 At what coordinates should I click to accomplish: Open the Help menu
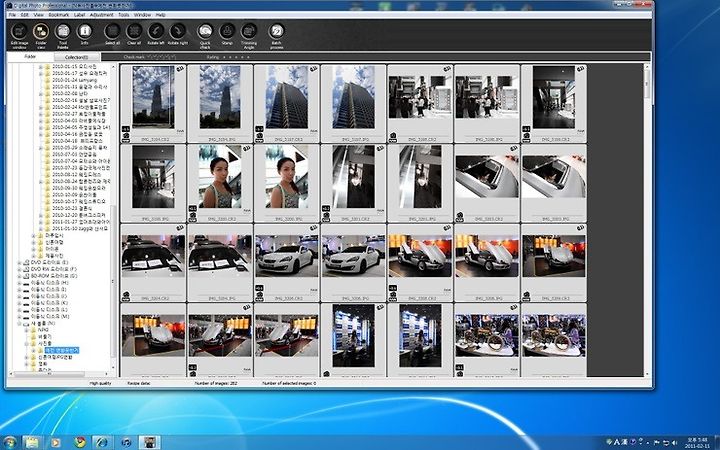(160, 15)
